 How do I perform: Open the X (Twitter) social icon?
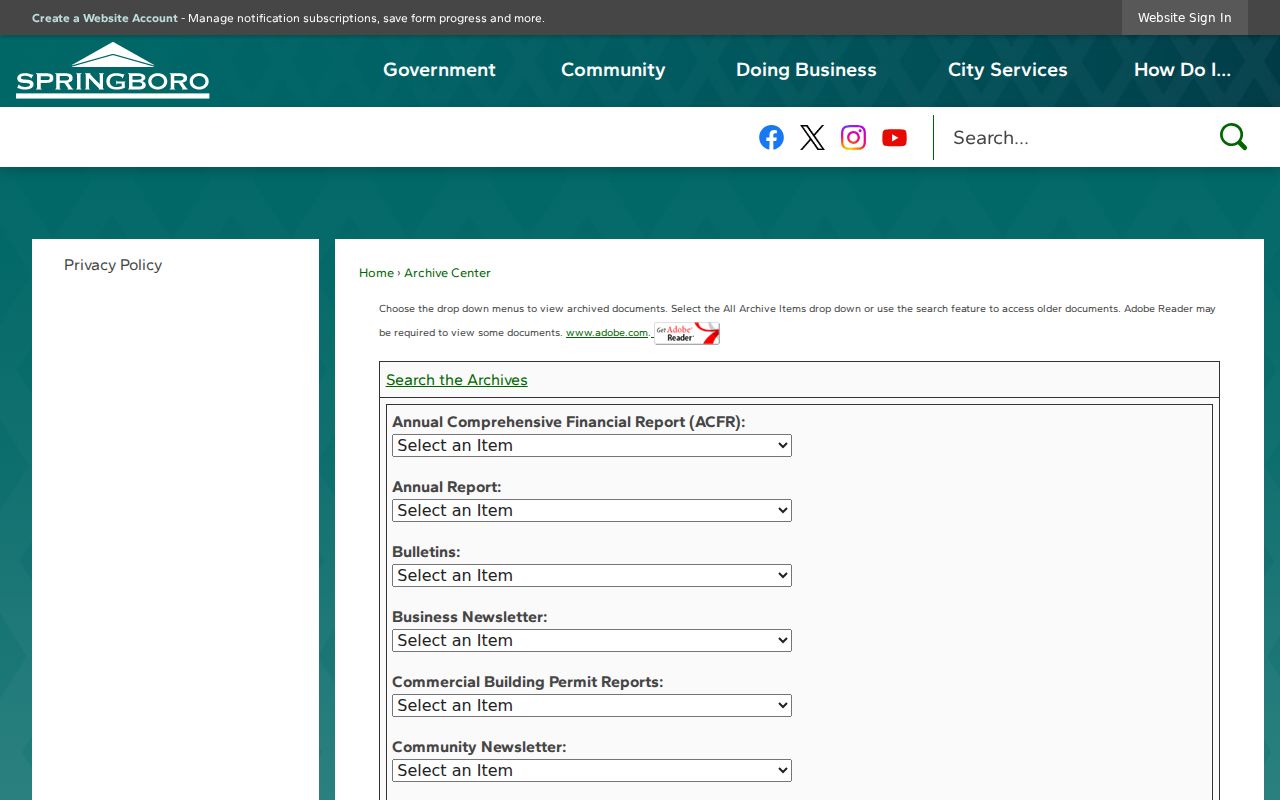(812, 138)
